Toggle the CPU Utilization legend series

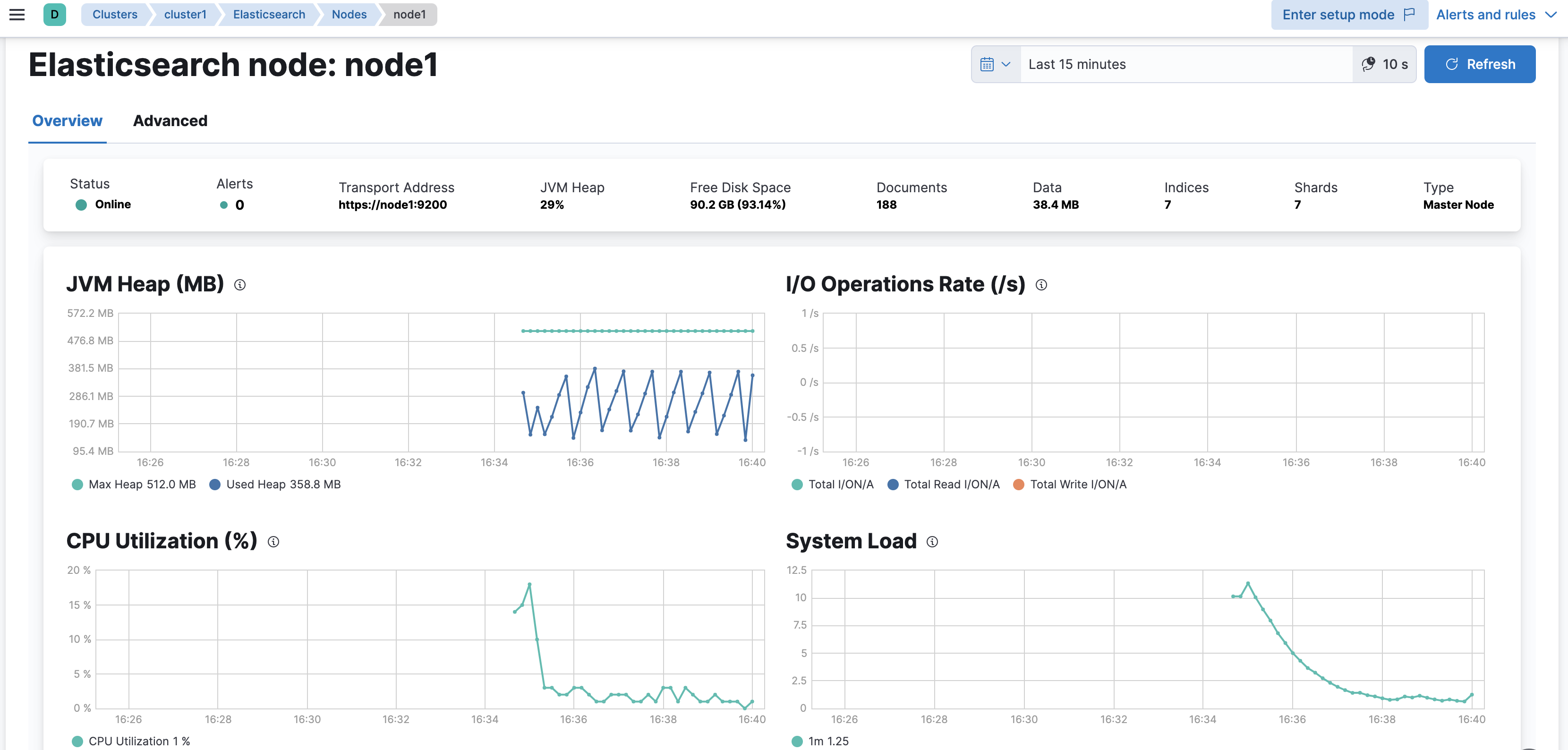click(131, 741)
